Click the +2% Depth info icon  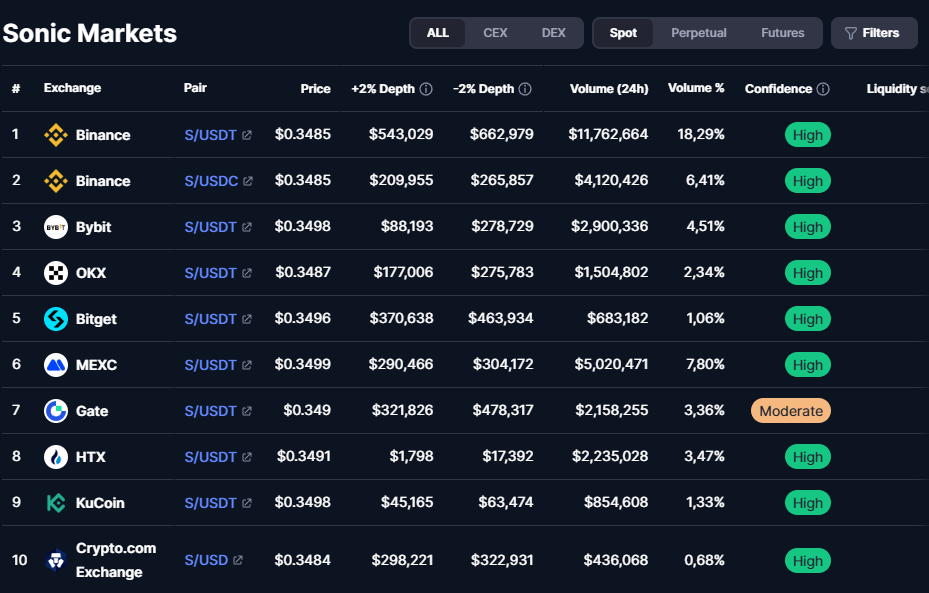[x=426, y=89]
